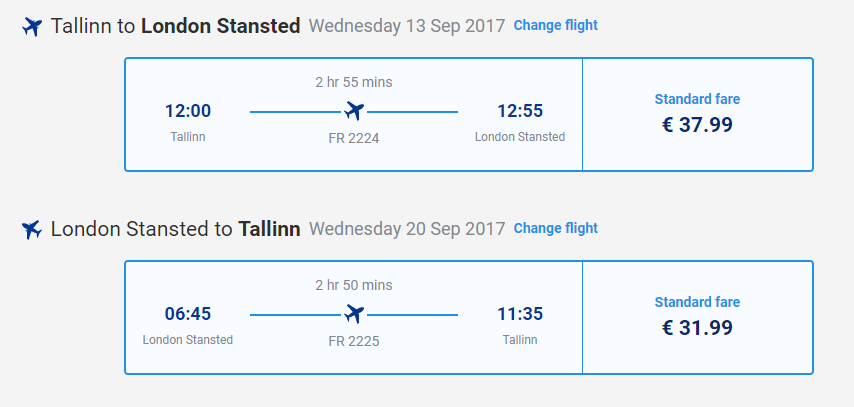
Task: Open Change flight for 13 Sep 2017
Action: 556,25
